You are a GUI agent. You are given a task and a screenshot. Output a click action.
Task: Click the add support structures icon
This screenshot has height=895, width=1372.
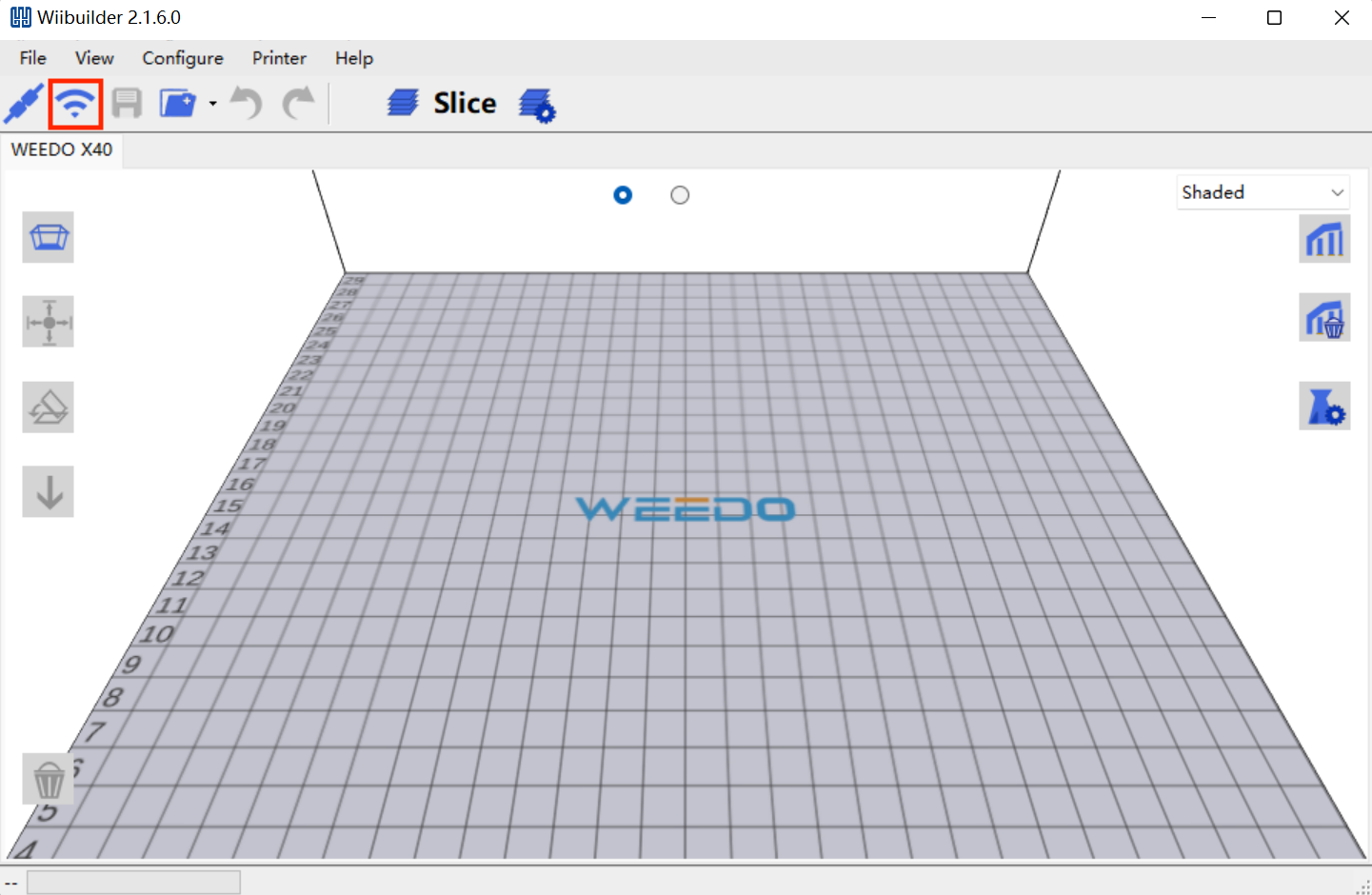(1325, 238)
